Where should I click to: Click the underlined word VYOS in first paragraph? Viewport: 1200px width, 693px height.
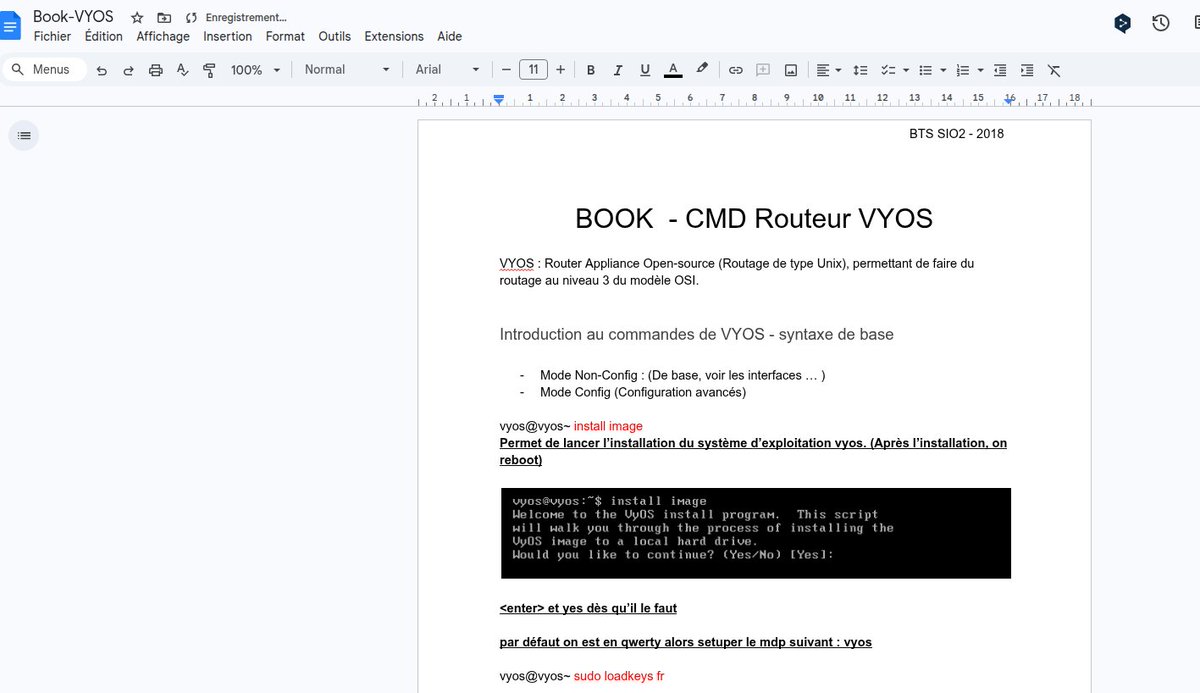pyautogui.click(x=517, y=264)
